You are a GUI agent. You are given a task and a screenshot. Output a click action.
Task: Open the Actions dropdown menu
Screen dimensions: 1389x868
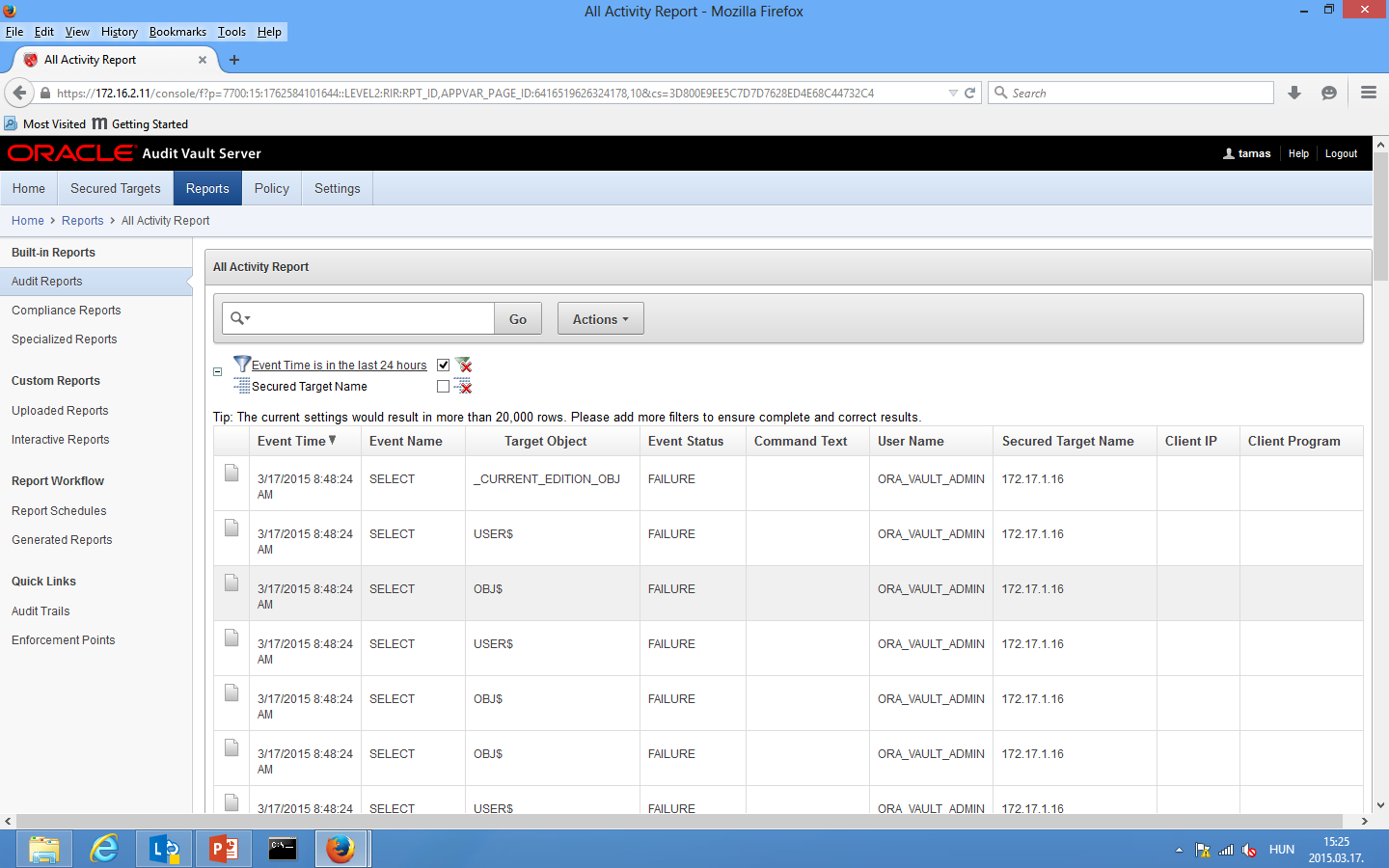[x=601, y=319]
